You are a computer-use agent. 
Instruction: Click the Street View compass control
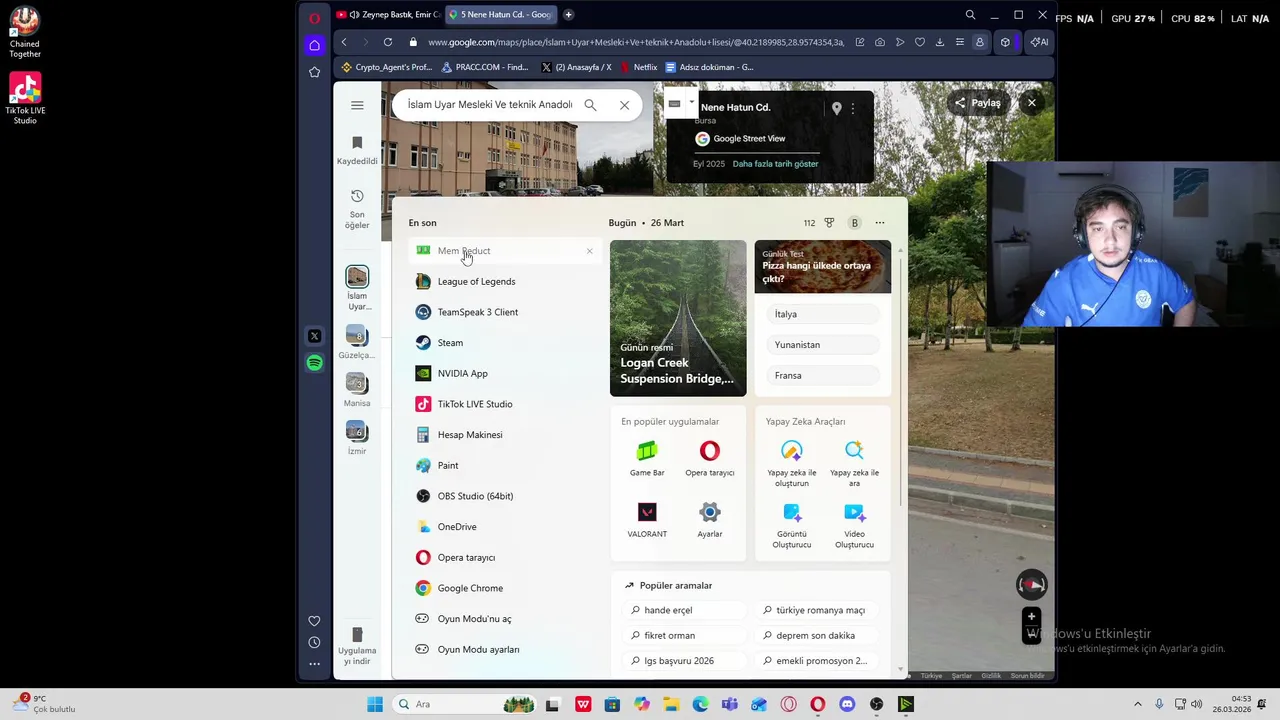click(1031, 585)
